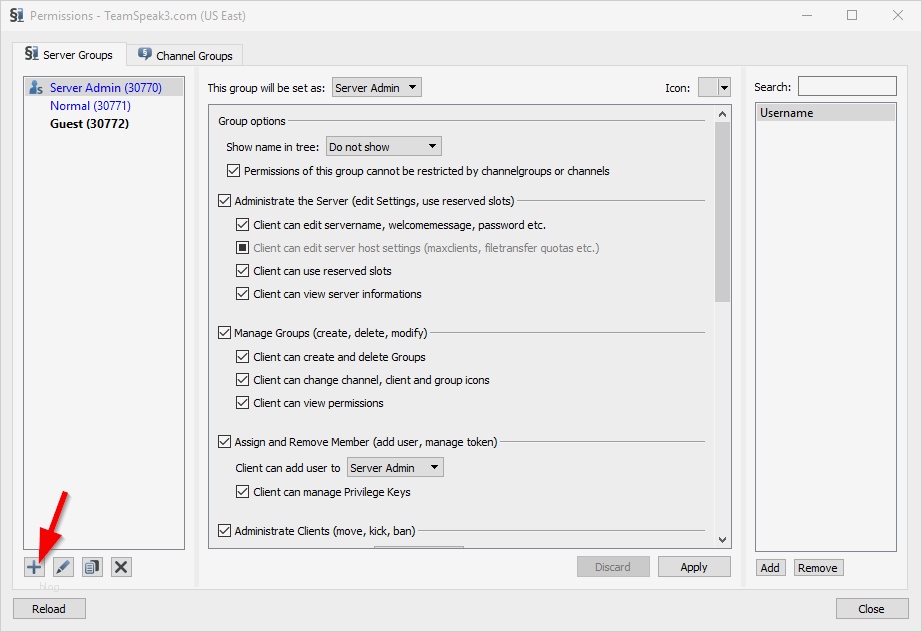Focus the Search input field

pyautogui.click(x=847, y=87)
